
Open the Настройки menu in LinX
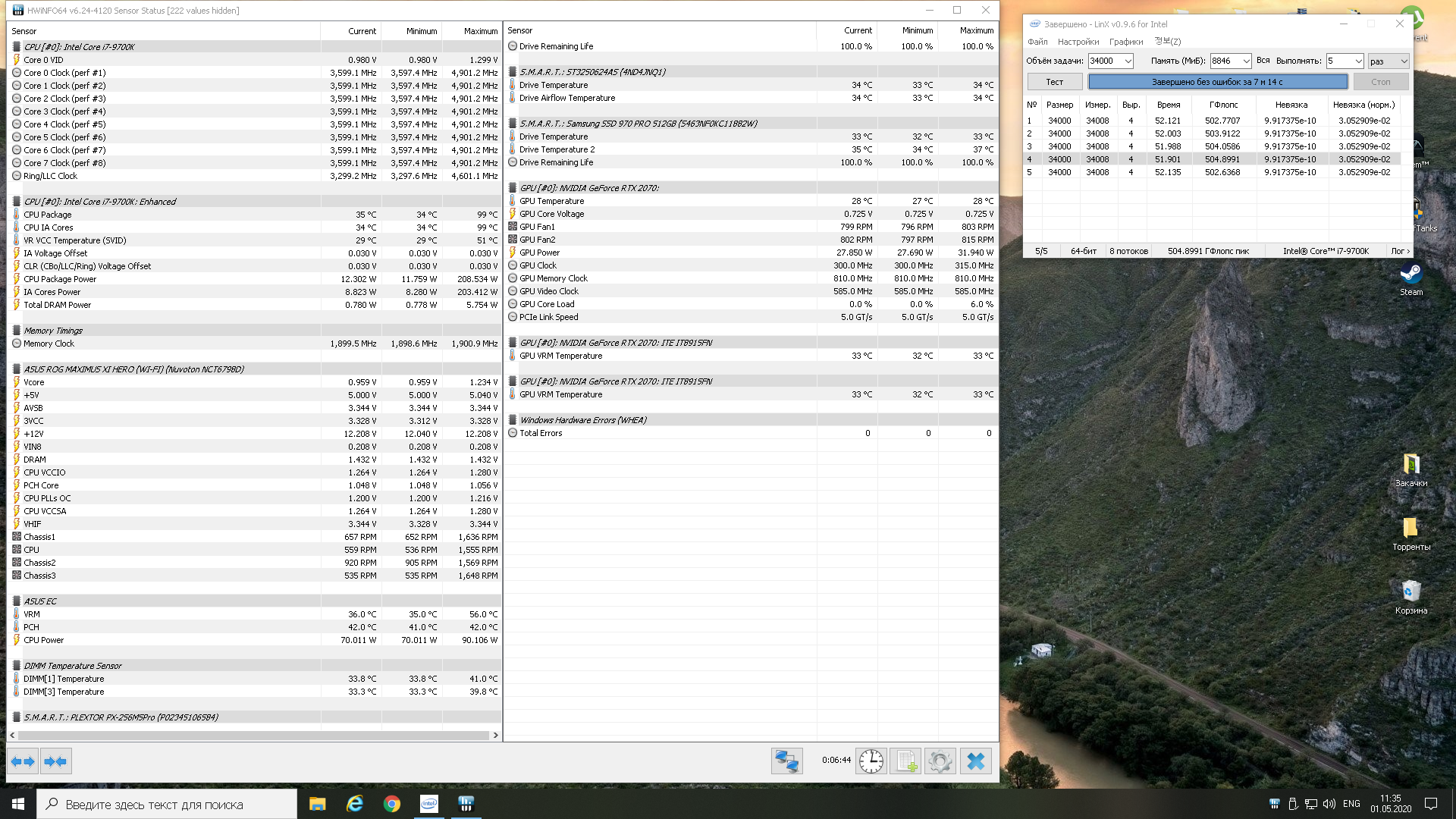click(1078, 42)
